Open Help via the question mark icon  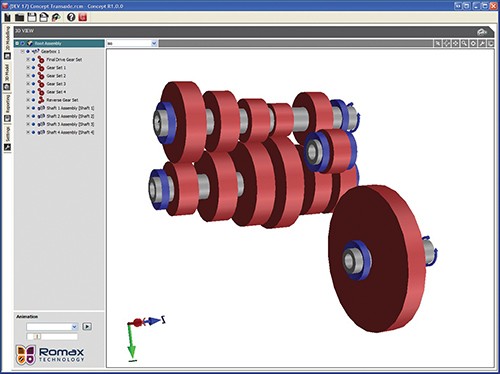click(x=71, y=17)
